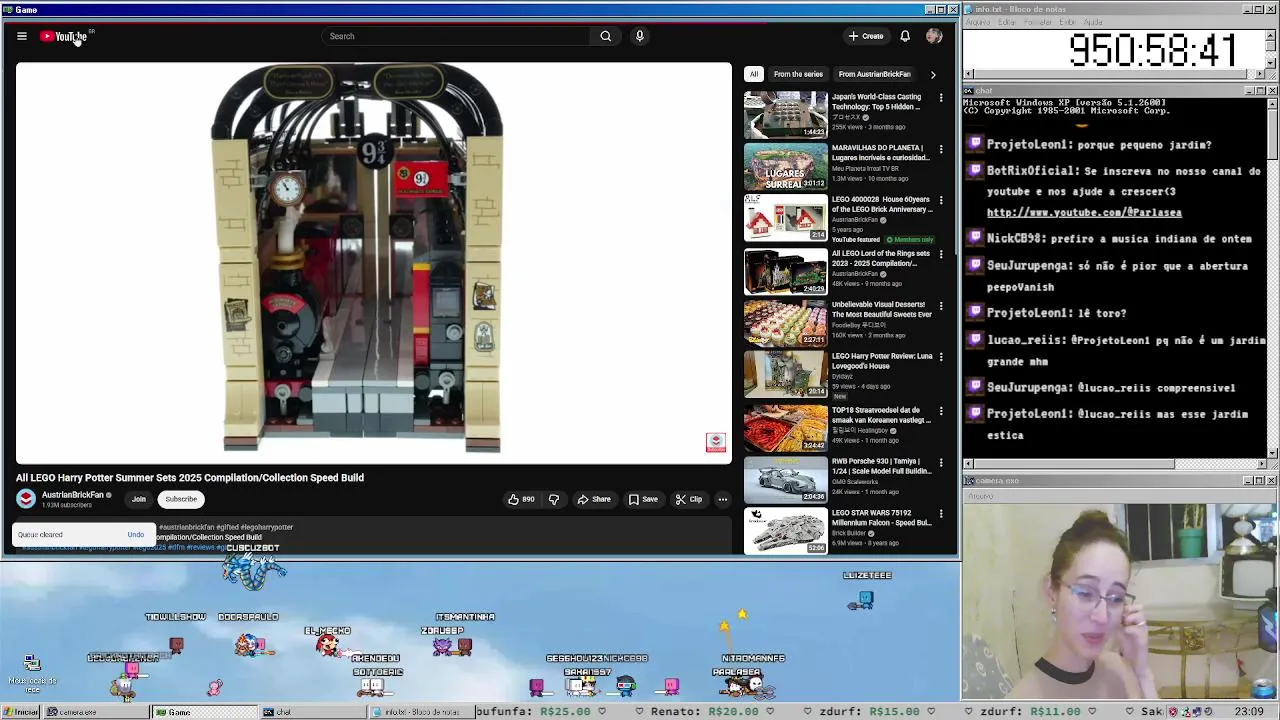Share the video
The image size is (1280, 720).
[x=593, y=499]
